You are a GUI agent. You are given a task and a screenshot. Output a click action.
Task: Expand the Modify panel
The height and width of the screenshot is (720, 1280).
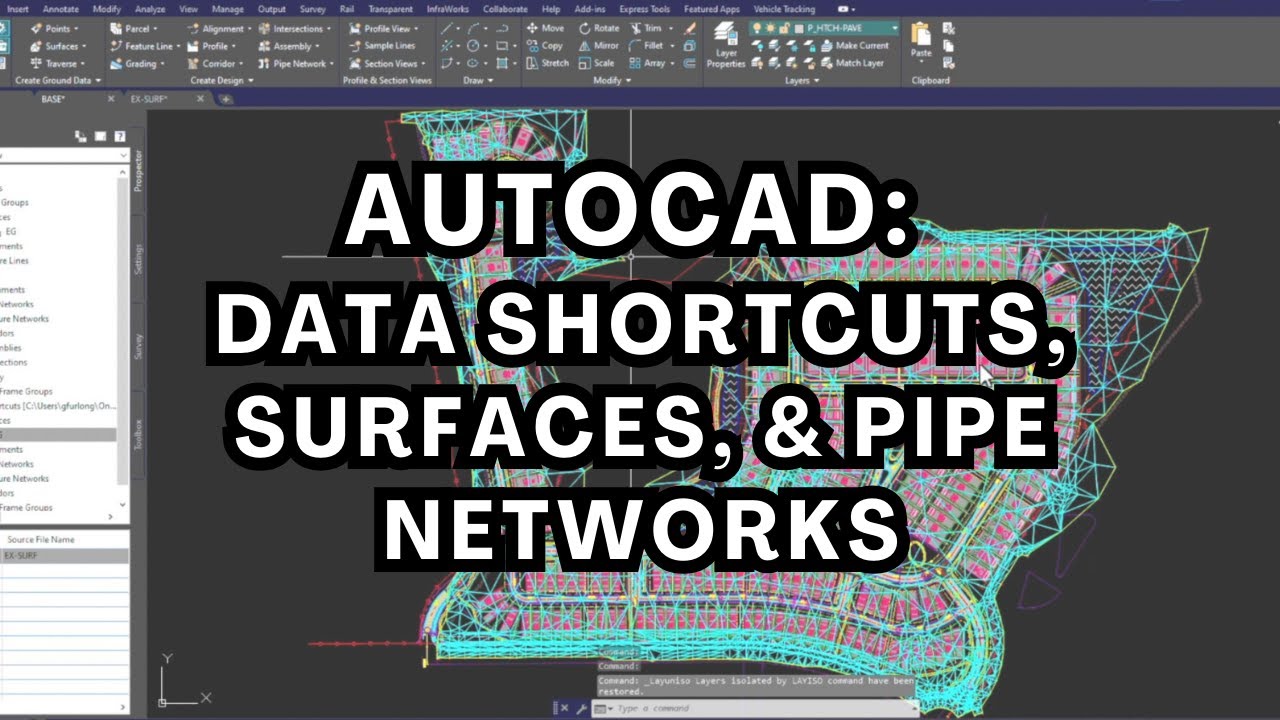pos(611,80)
